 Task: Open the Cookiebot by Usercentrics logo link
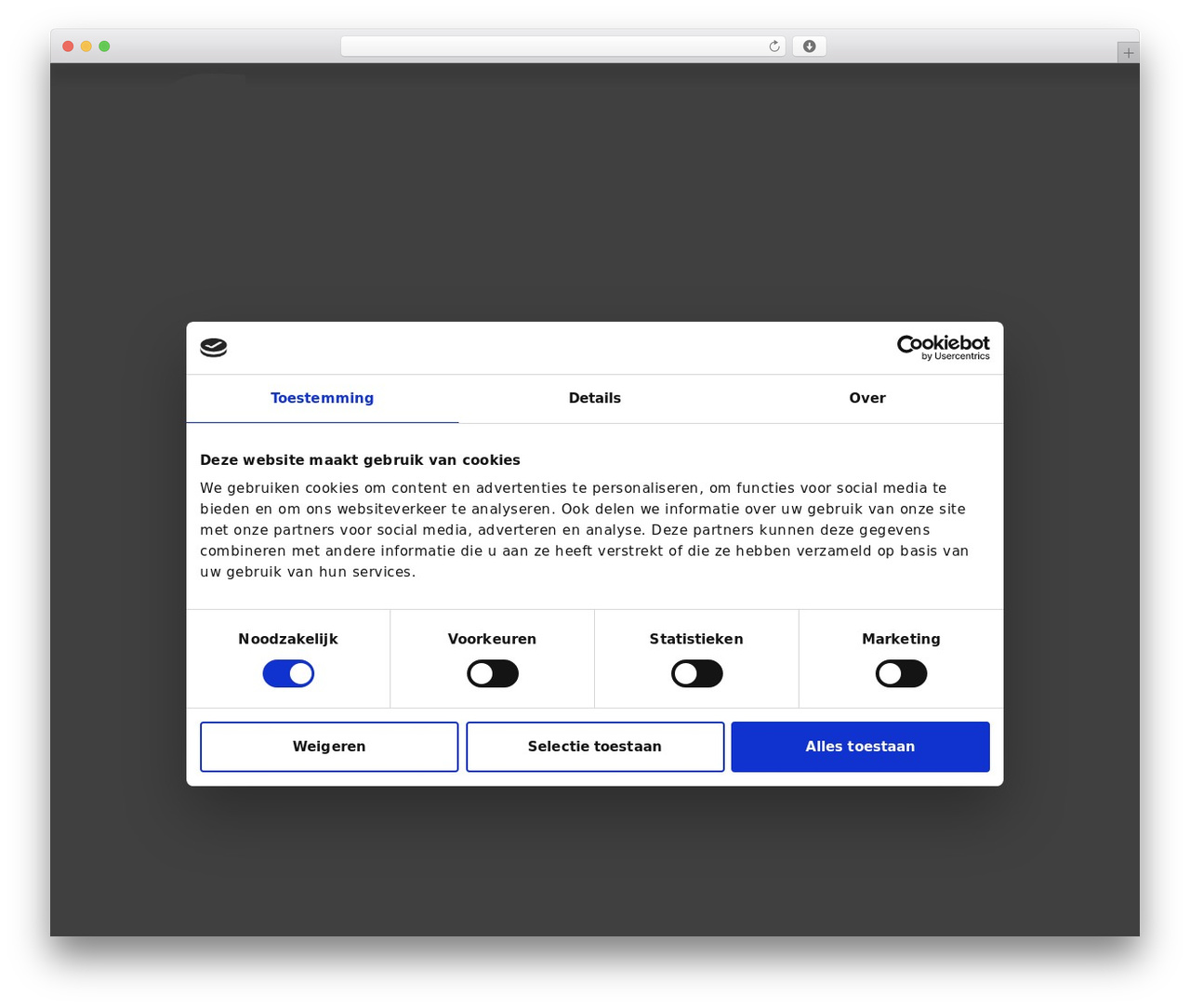click(943, 348)
